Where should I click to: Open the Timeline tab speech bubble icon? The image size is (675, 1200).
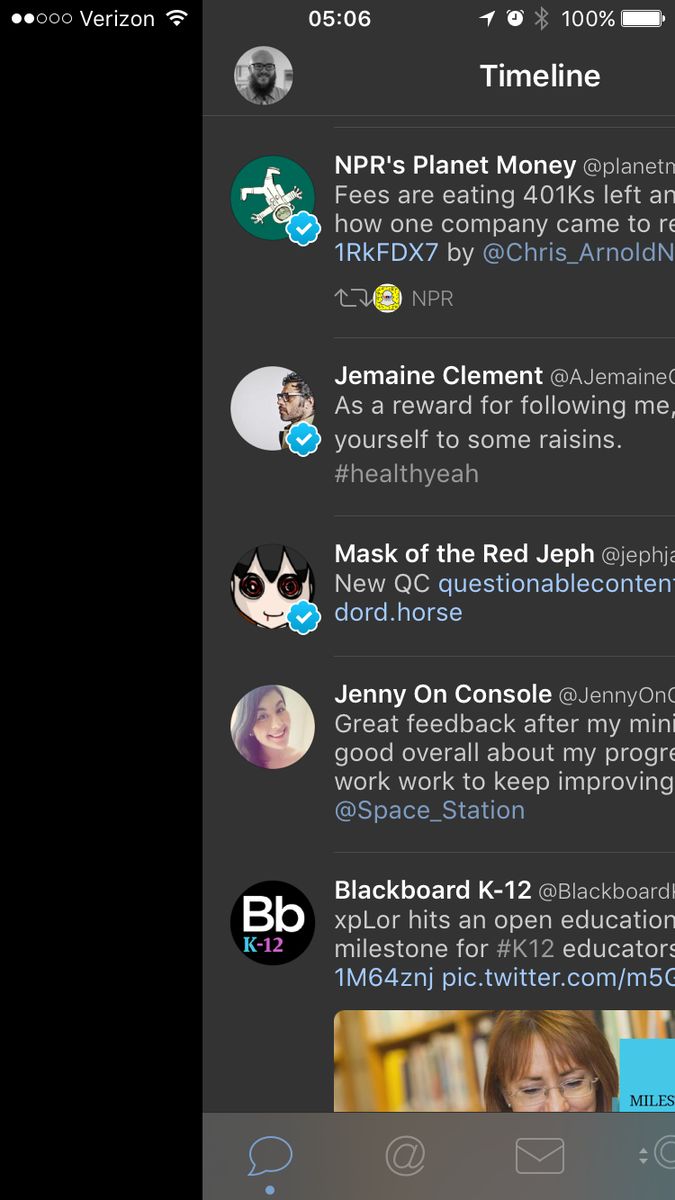pos(270,1157)
